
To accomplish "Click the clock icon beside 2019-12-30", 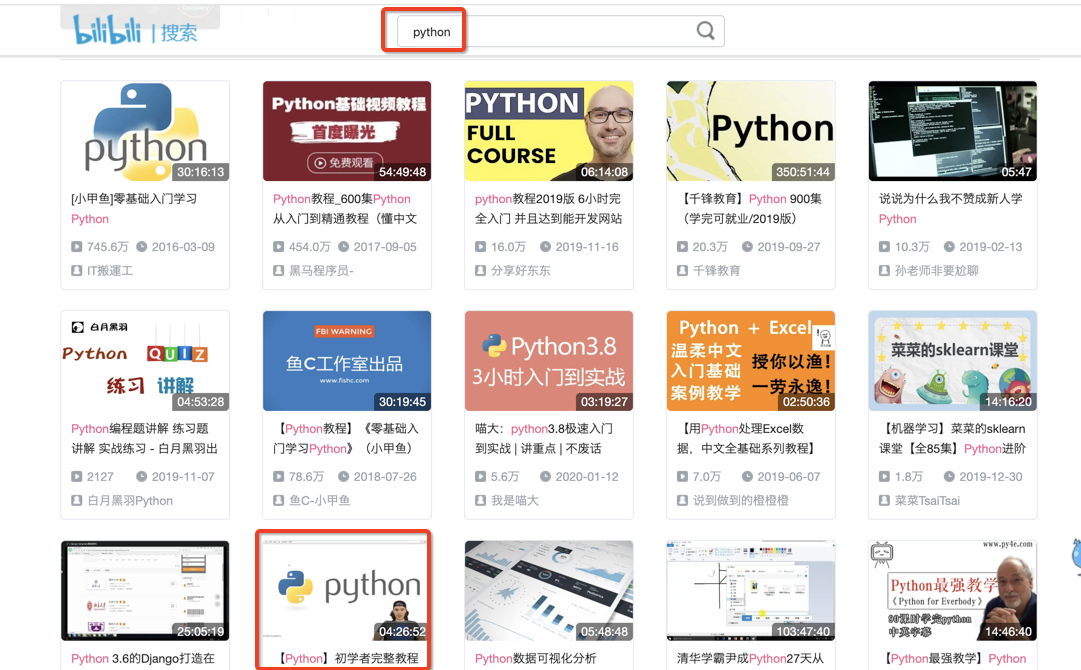I will 949,476.
